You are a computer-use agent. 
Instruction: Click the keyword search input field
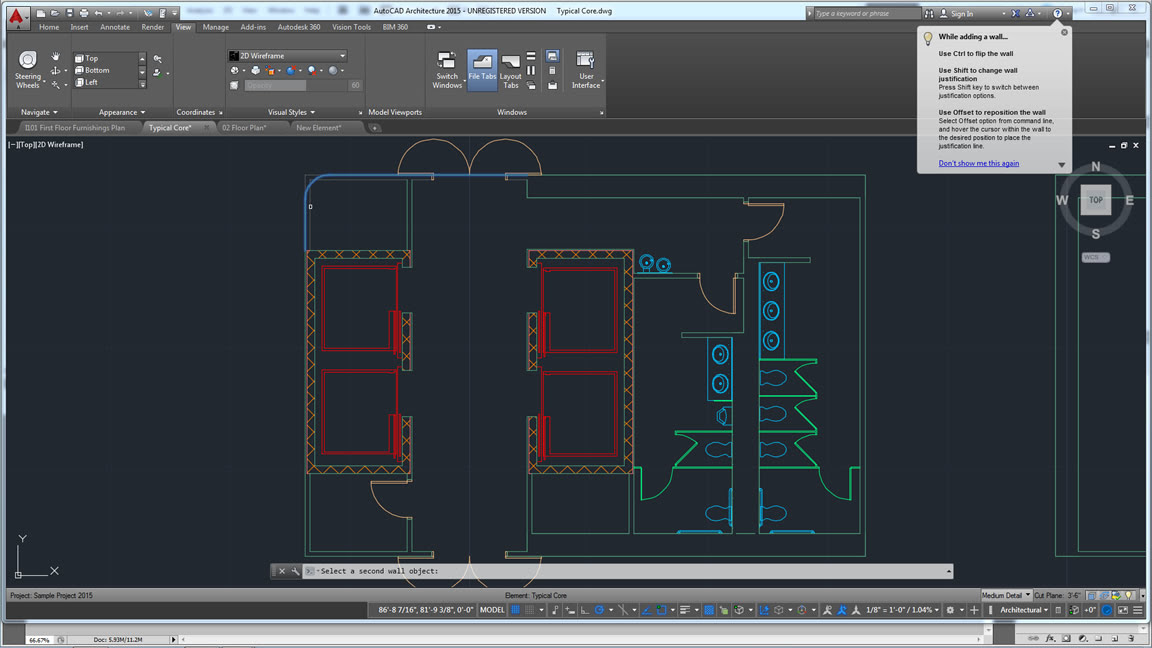865,13
